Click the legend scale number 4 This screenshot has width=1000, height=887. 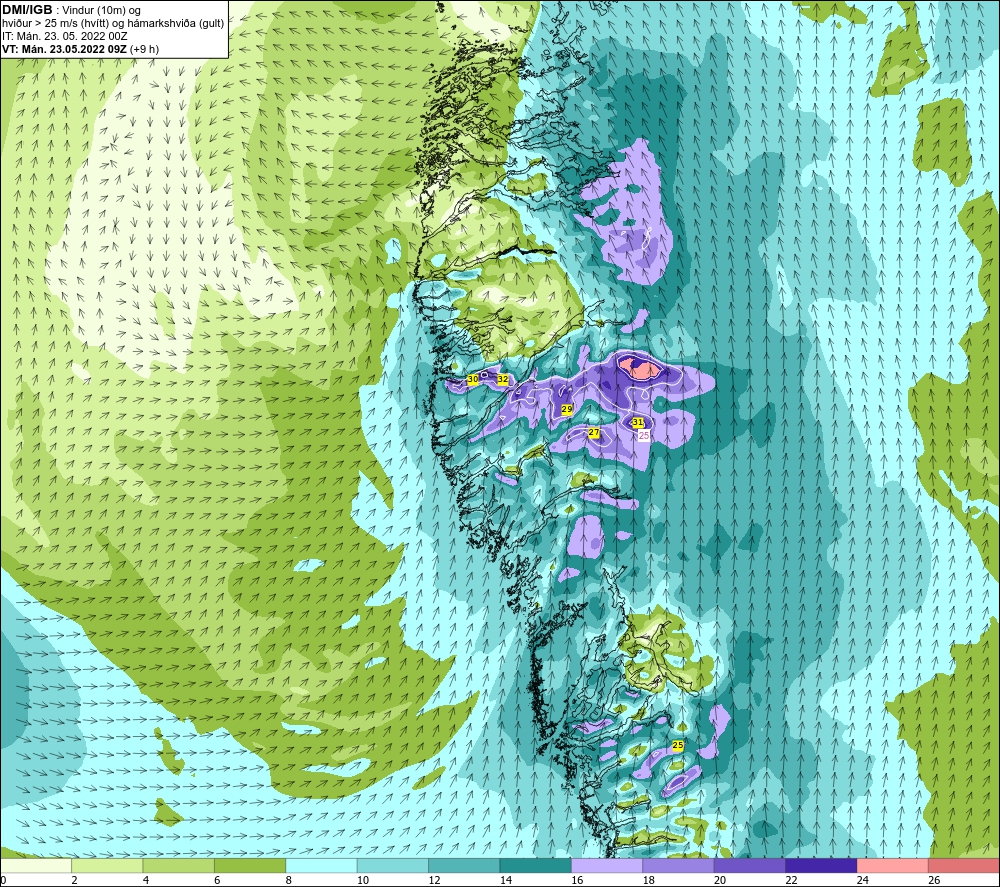click(146, 880)
